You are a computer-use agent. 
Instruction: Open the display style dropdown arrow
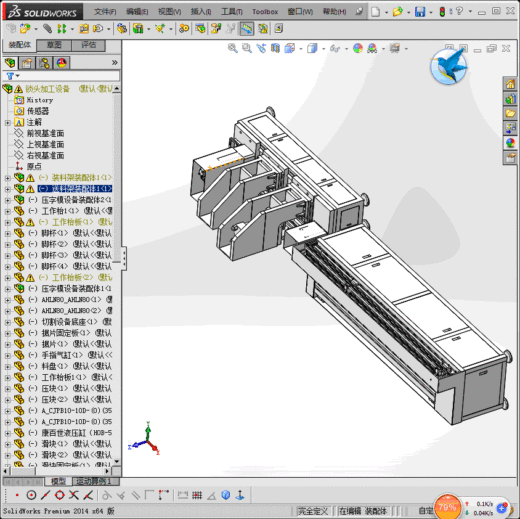tap(323, 49)
